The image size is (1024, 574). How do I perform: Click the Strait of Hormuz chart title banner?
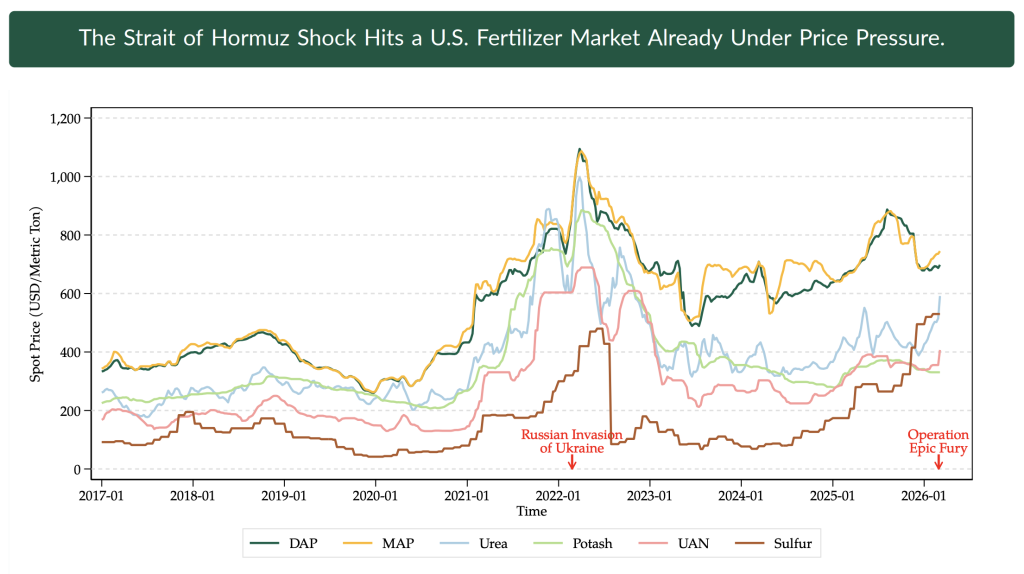(511, 39)
